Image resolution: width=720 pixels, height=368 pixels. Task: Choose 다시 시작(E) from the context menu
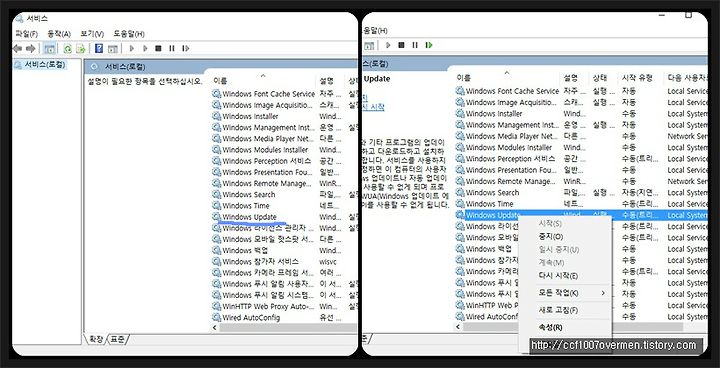tap(558, 276)
